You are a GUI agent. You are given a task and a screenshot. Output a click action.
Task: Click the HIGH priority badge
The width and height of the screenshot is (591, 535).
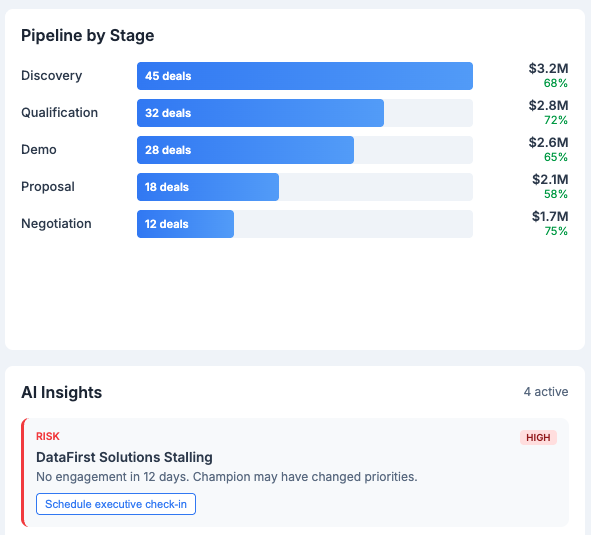538,437
